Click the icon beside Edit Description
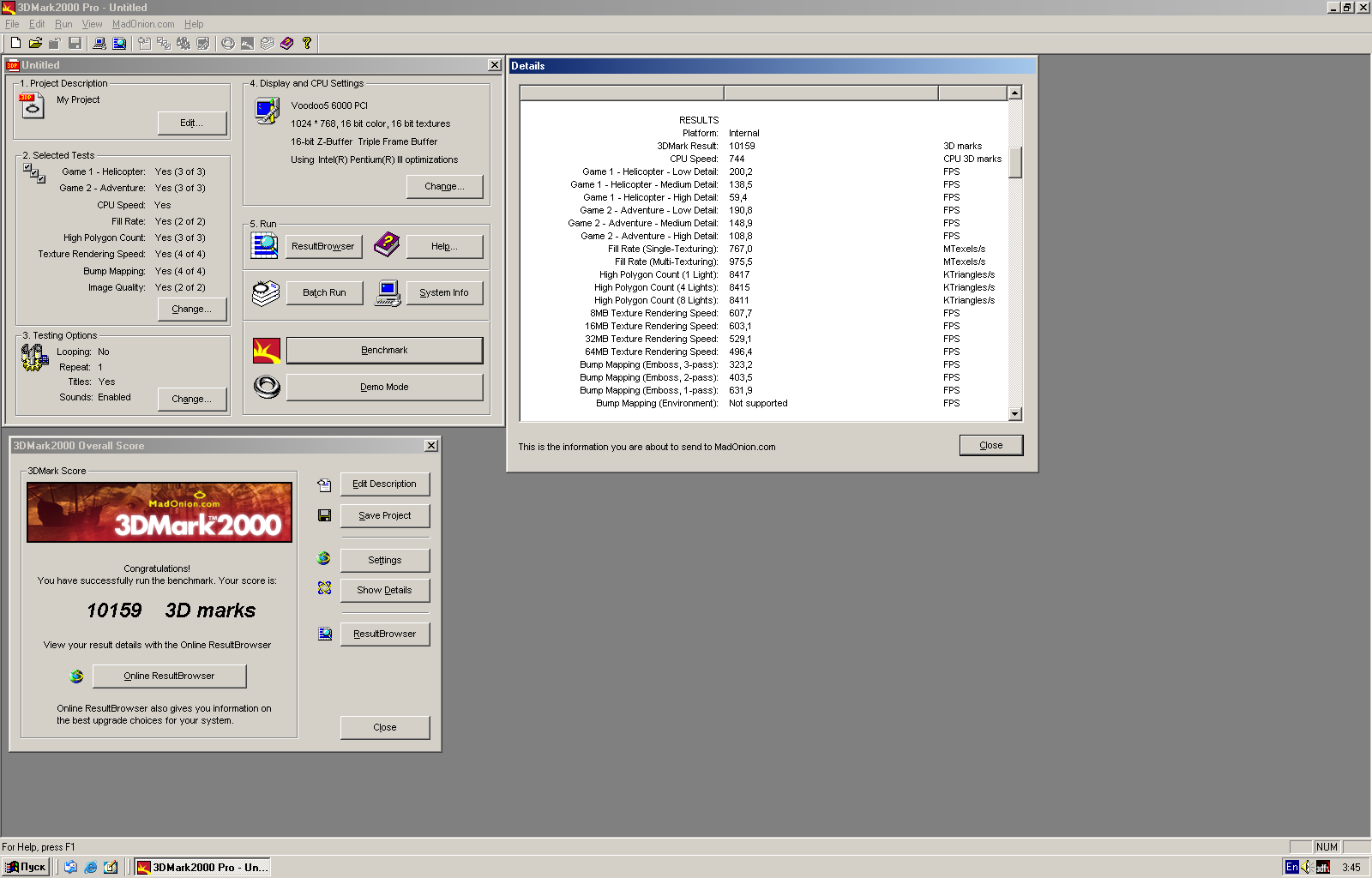Image resolution: width=1372 pixels, height=878 pixels. [324, 485]
